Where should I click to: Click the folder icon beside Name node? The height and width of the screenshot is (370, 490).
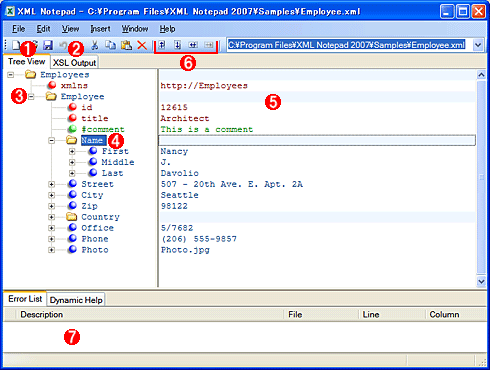[71, 140]
